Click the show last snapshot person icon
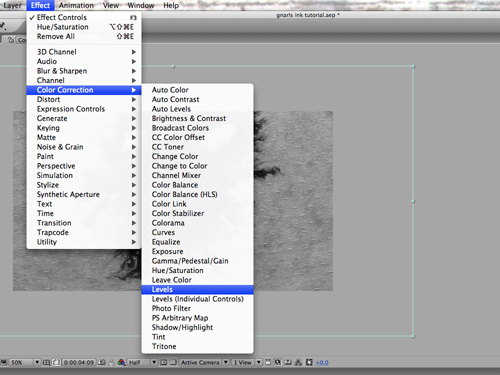The image size is (500, 375). click(x=111, y=362)
